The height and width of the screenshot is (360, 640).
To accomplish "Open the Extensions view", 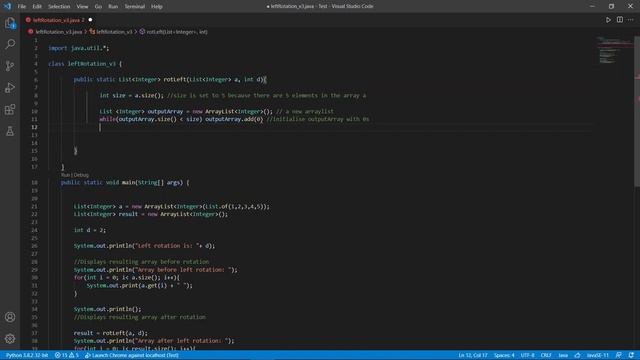I will tap(10, 109).
